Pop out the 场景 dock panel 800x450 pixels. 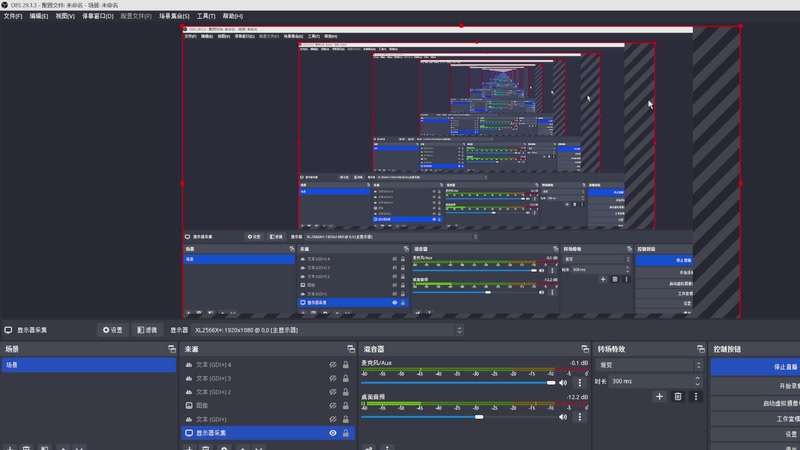(171, 349)
